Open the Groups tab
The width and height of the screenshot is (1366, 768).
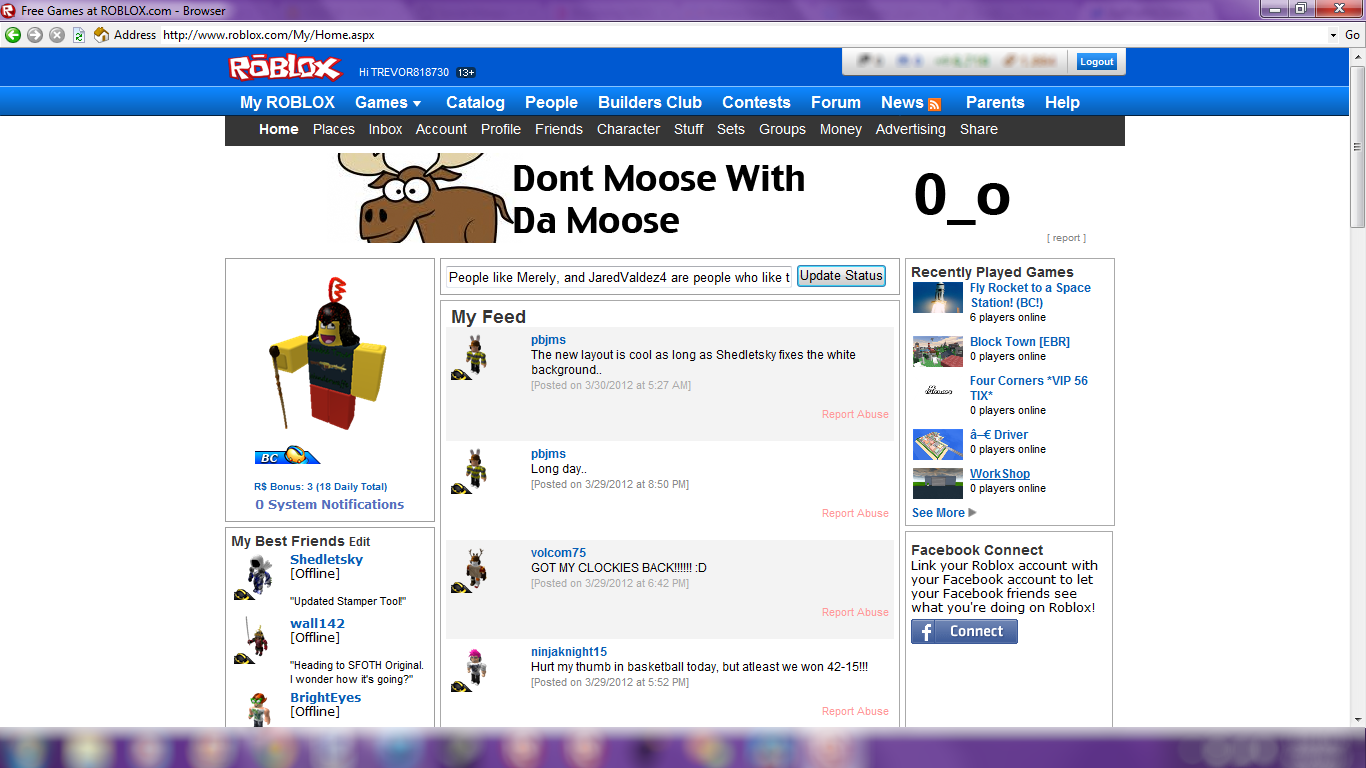click(782, 129)
